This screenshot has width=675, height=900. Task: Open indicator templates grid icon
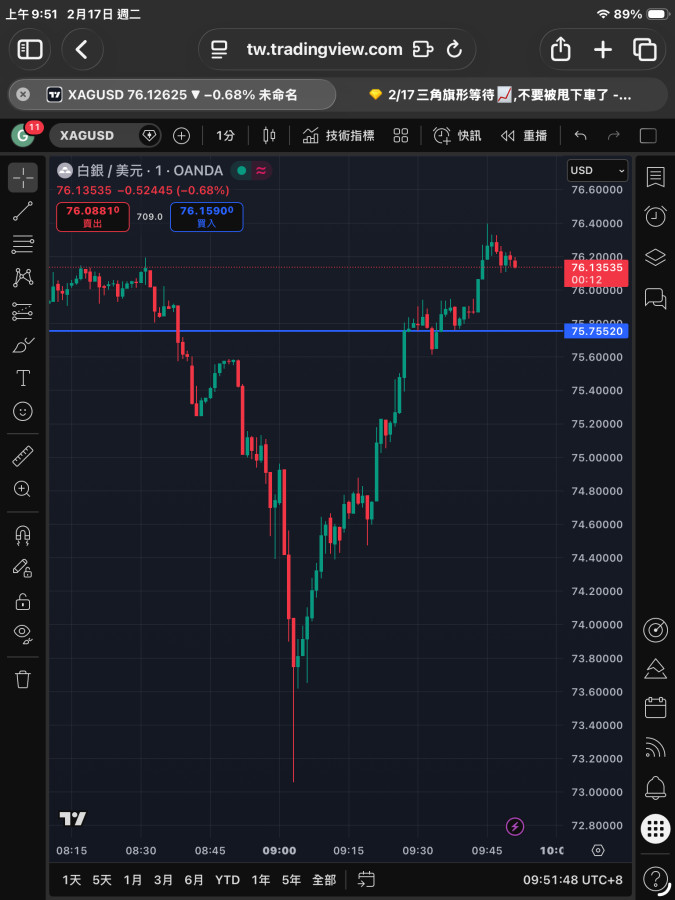[x=401, y=135]
